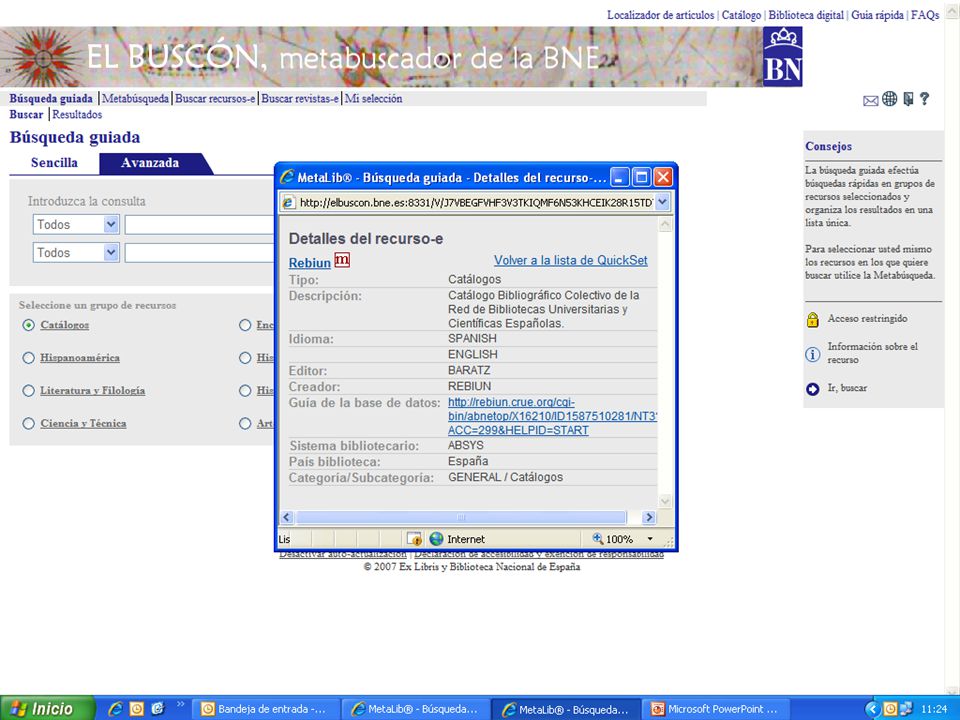
Task: Open Buscar recursos-e menu item
Action: tap(215, 99)
